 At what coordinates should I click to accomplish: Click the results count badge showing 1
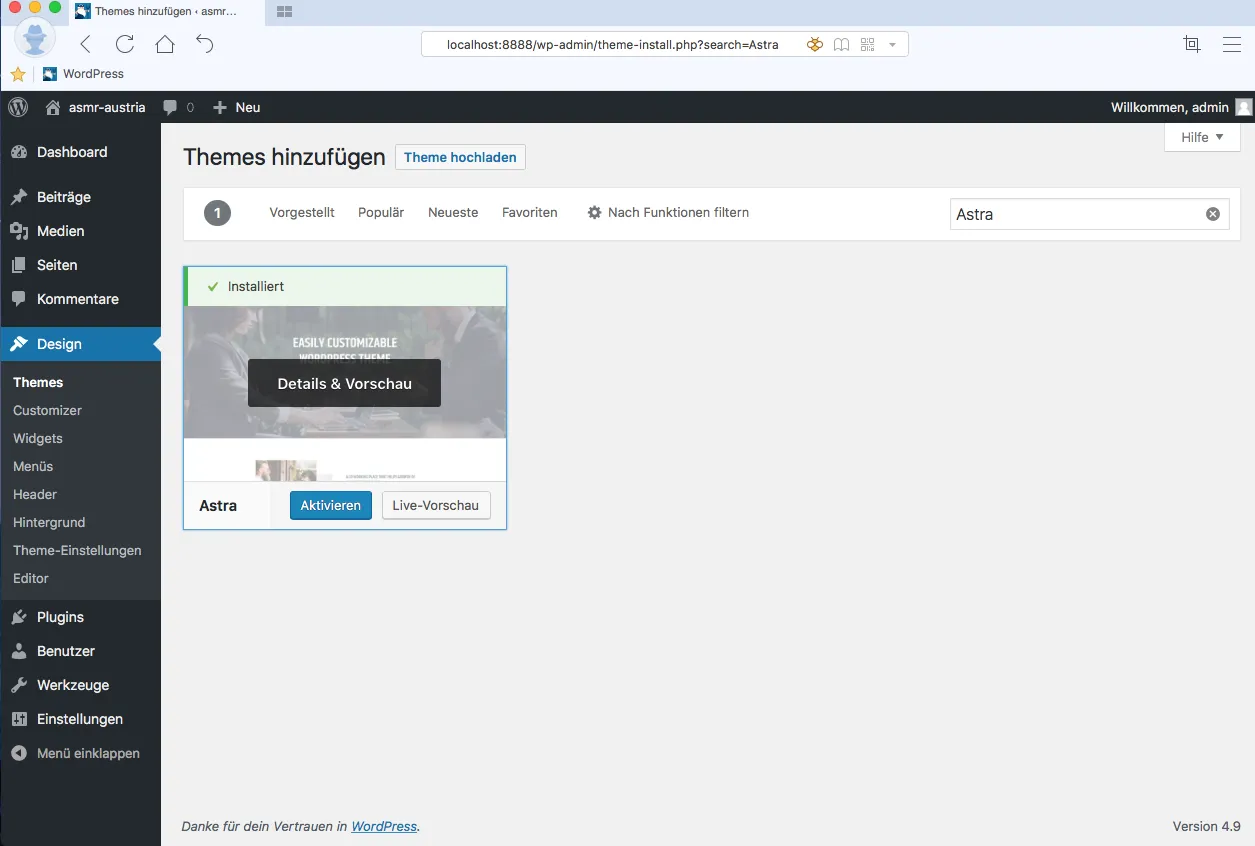tap(217, 213)
